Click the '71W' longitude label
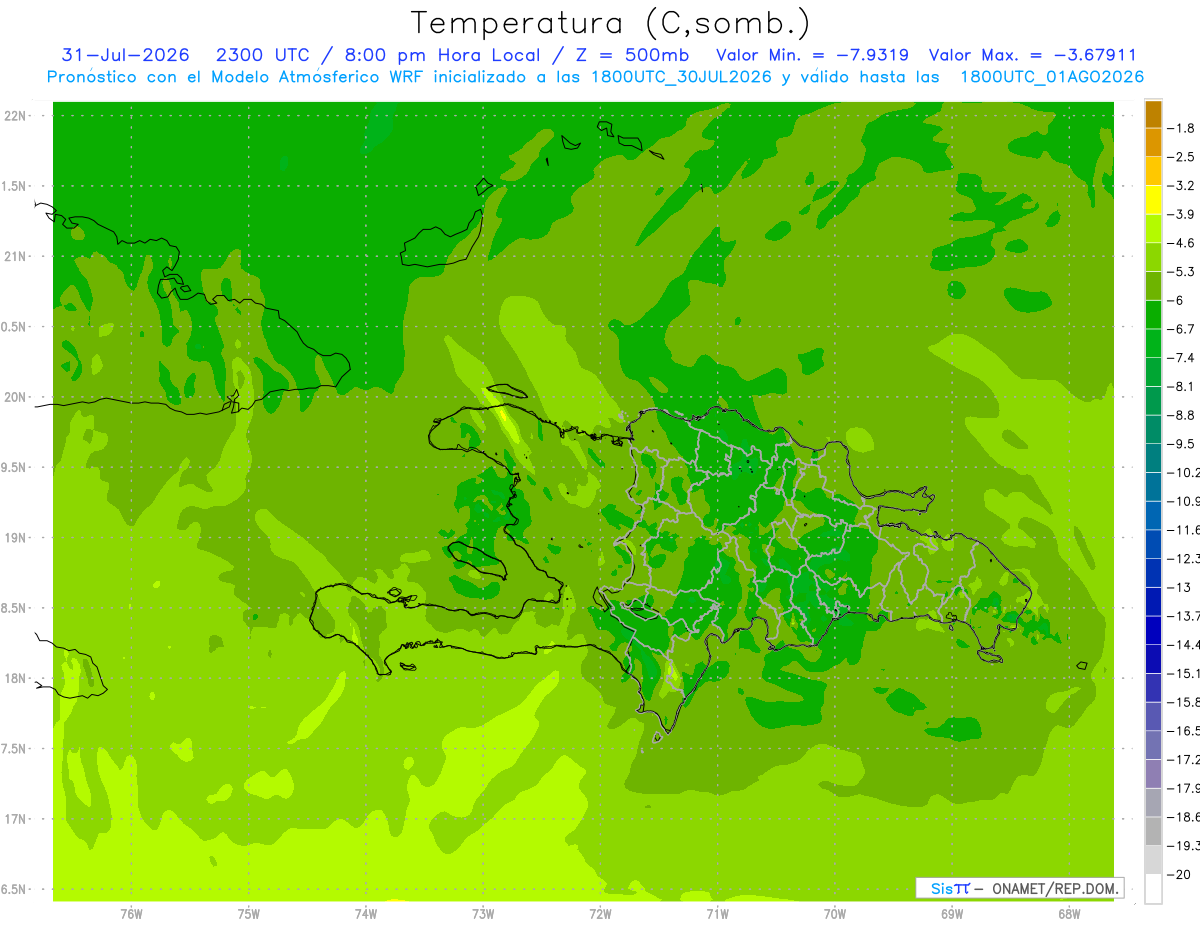This screenshot has height=927, width=1200. tap(717, 914)
